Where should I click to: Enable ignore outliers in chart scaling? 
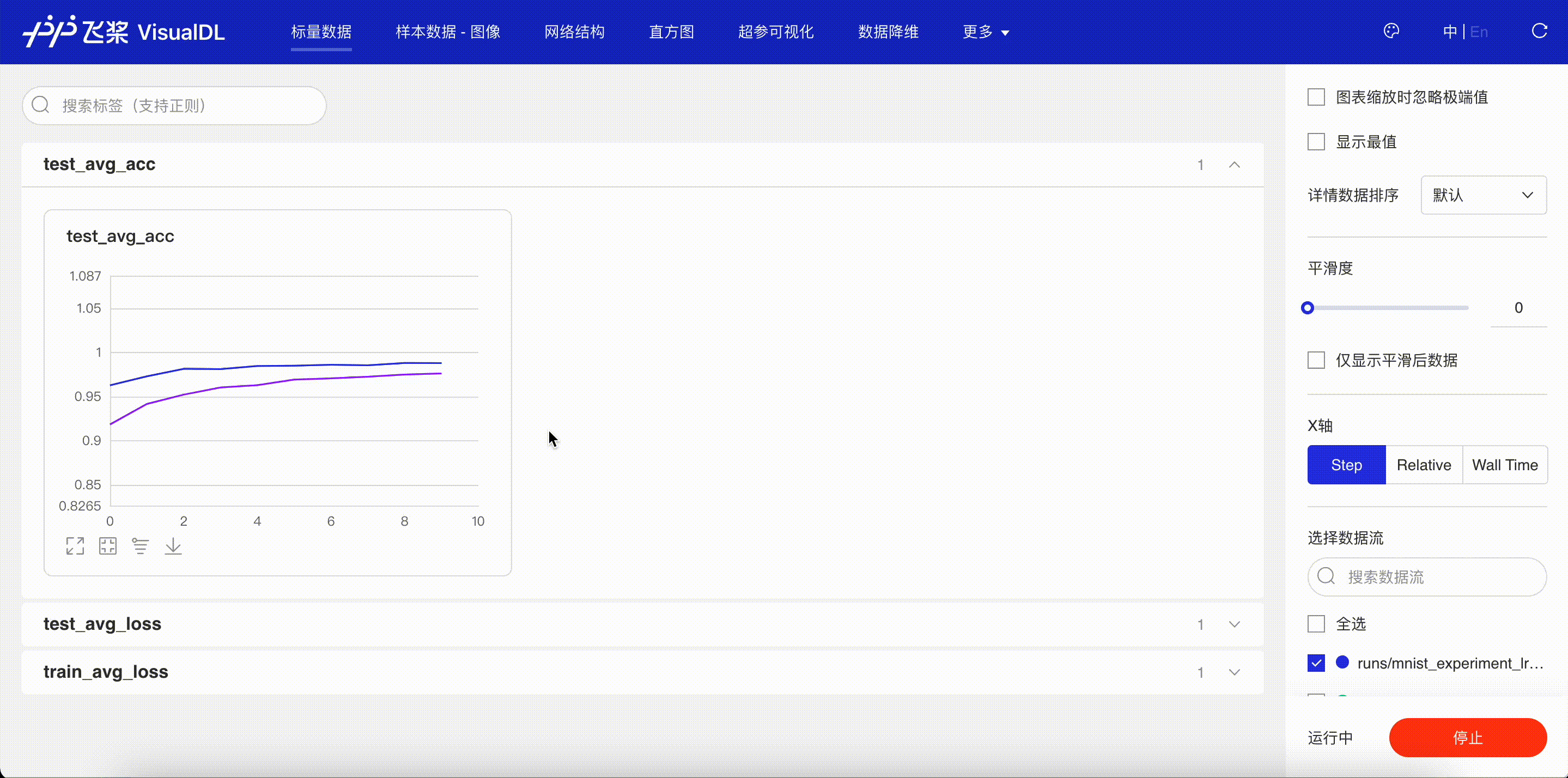pos(1316,97)
